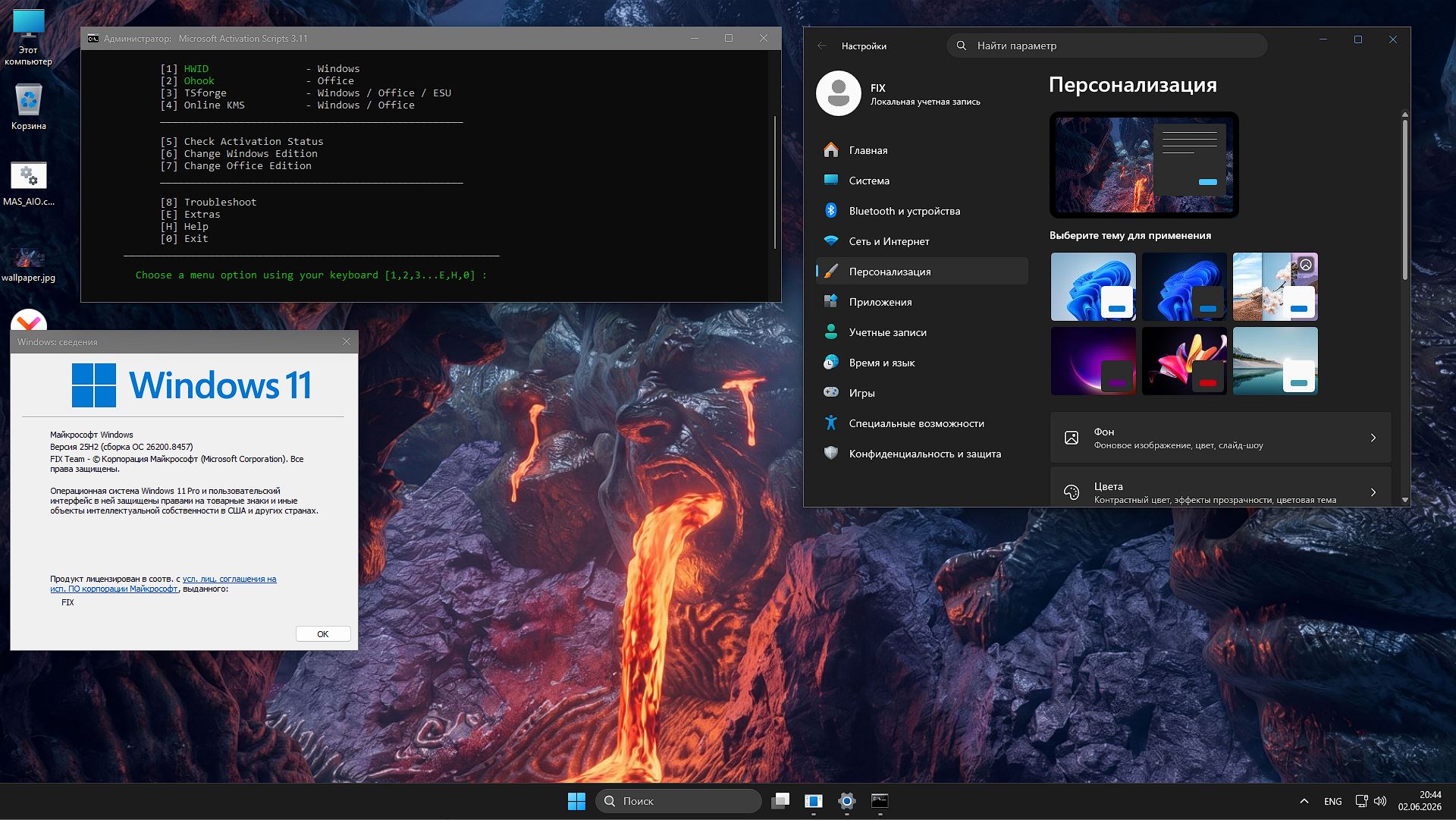Open 'Bluetooth и устройства' section
Viewport: 1456px width, 820px height.
pos(921,211)
